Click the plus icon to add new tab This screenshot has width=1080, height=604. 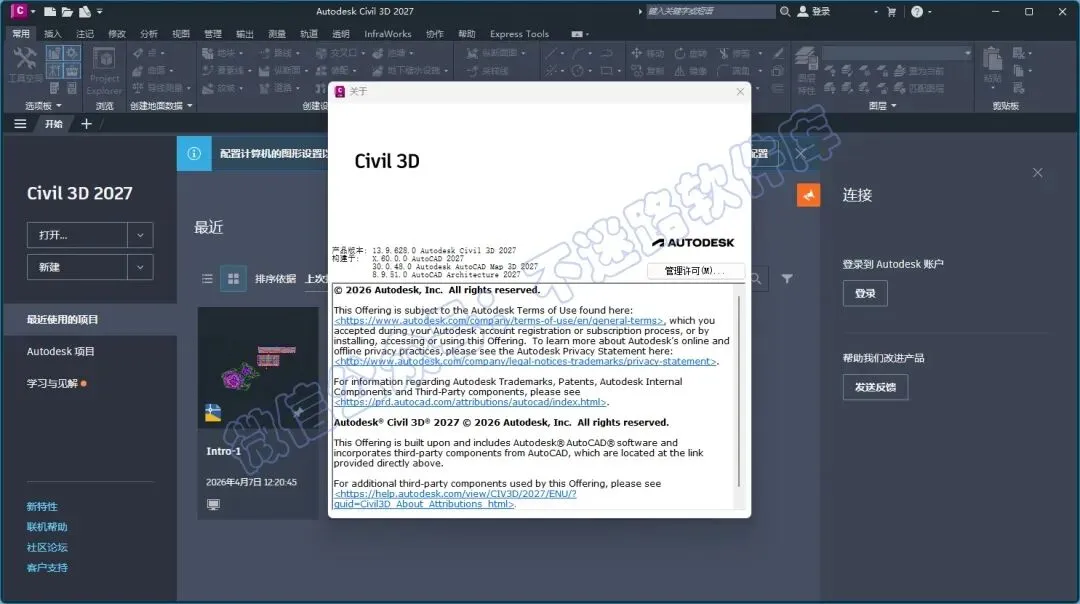(x=86, y=124)
